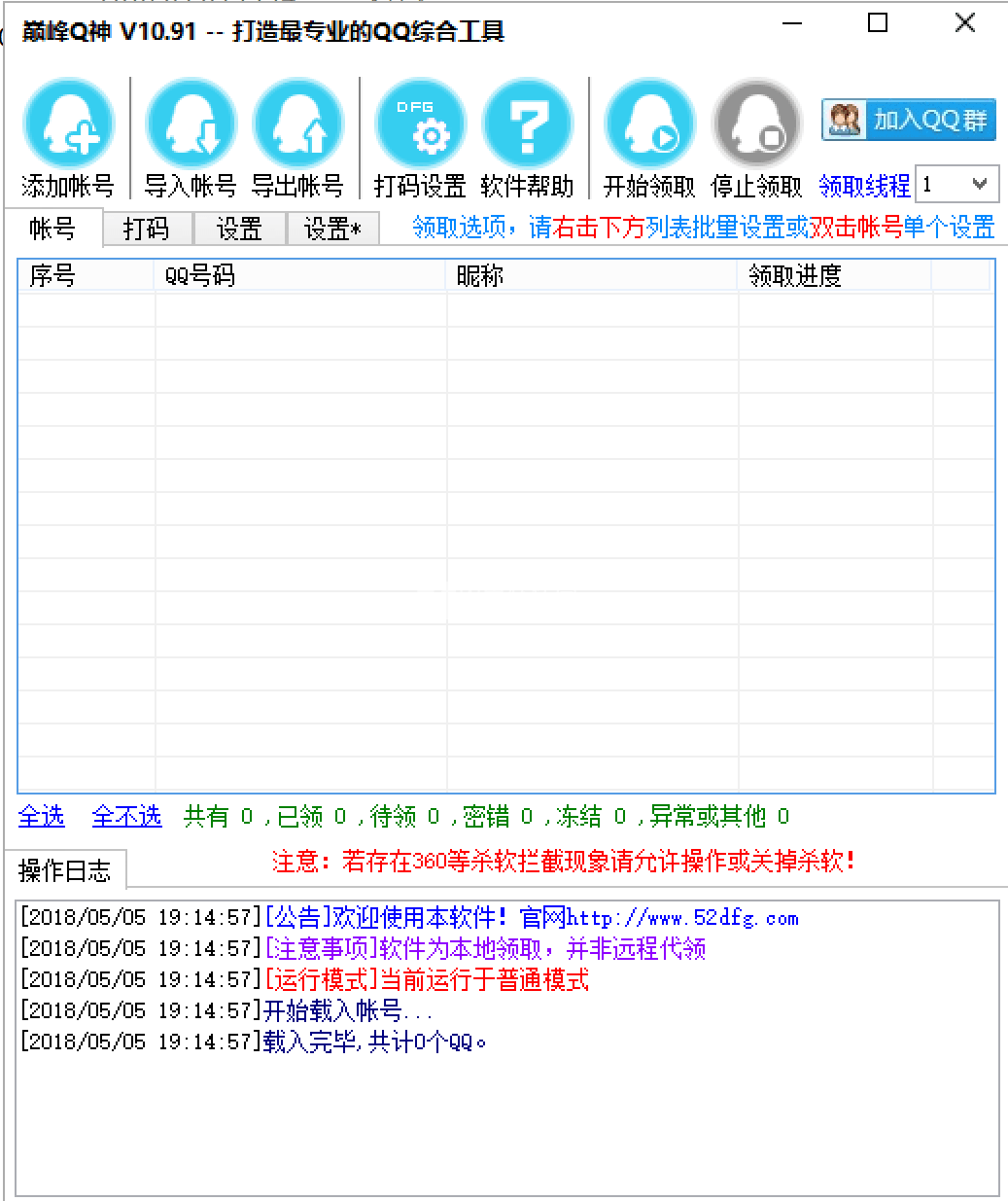Click the 领取线程 label text

coord(865,185)
